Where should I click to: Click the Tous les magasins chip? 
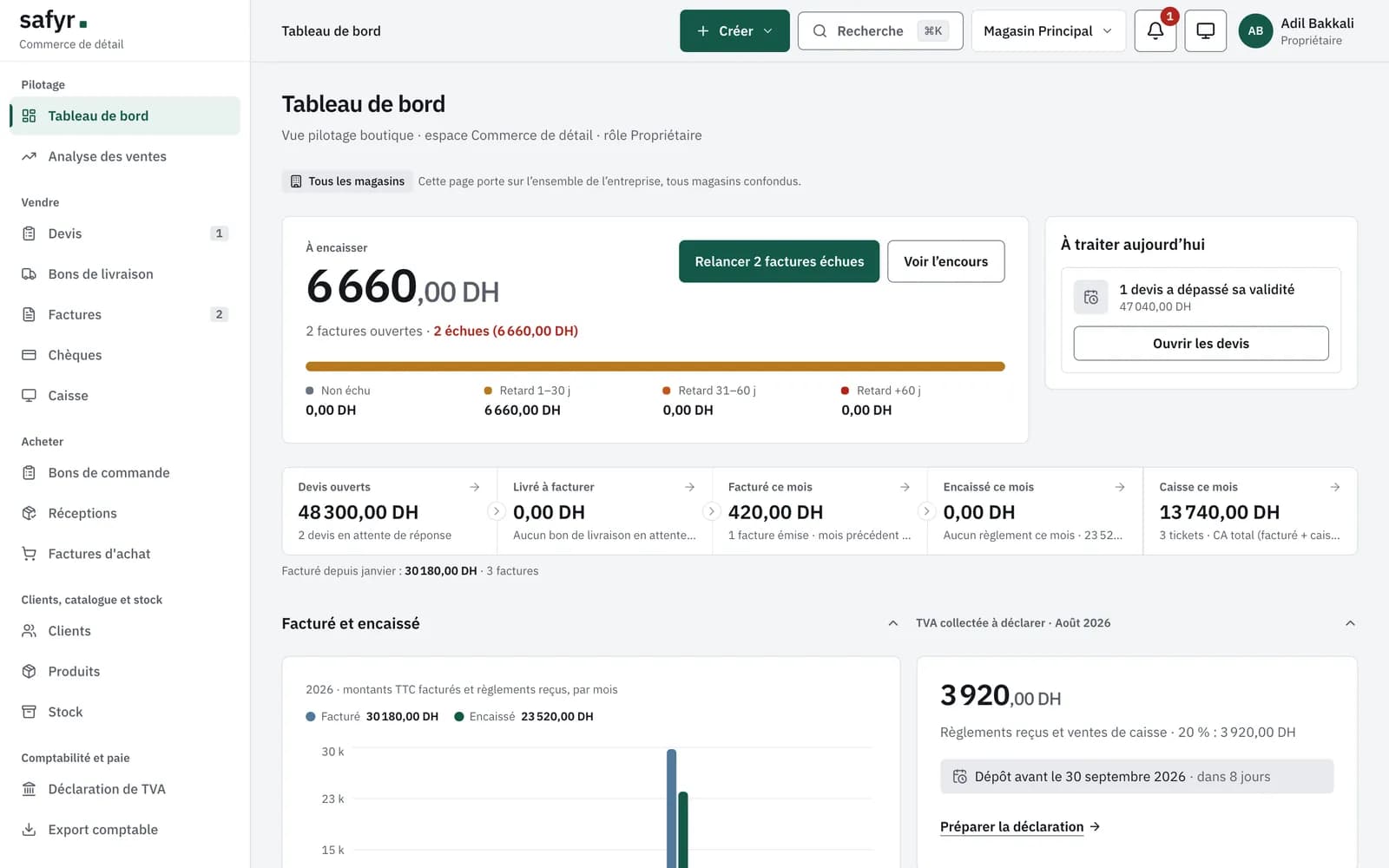(347, 181)
